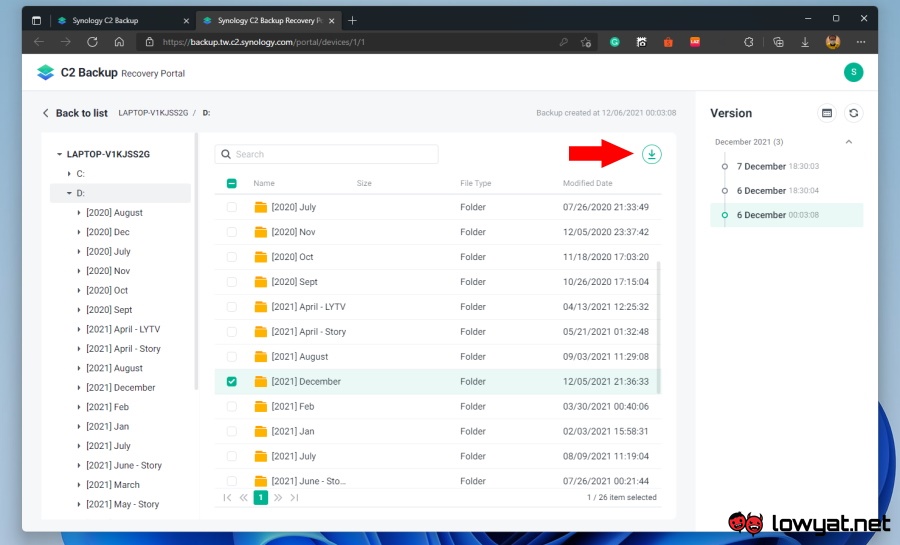This screenshot has width=900, height=545.
Task: Toggle the select-all header checkbox
Action: (232, 183)
